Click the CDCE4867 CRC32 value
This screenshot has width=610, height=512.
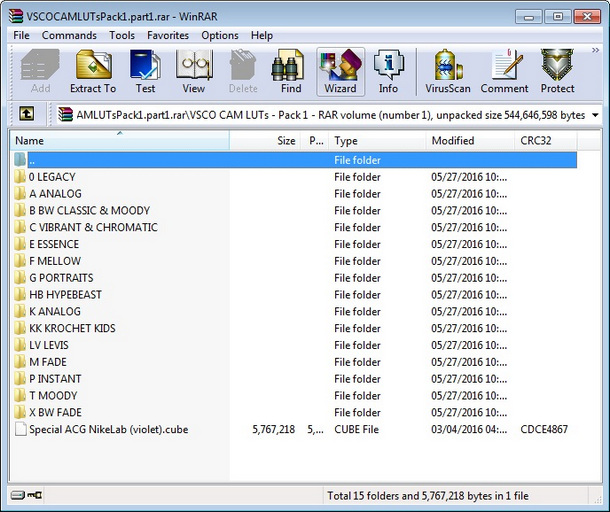[544, 430]
